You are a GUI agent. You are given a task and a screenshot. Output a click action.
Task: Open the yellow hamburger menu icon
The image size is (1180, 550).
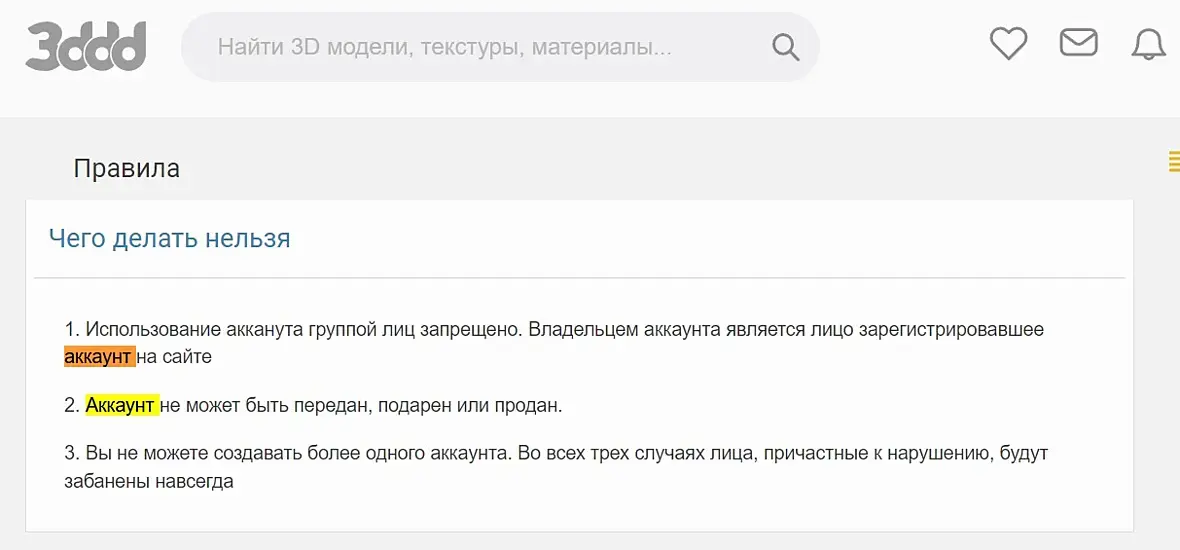pos(1174,162)
